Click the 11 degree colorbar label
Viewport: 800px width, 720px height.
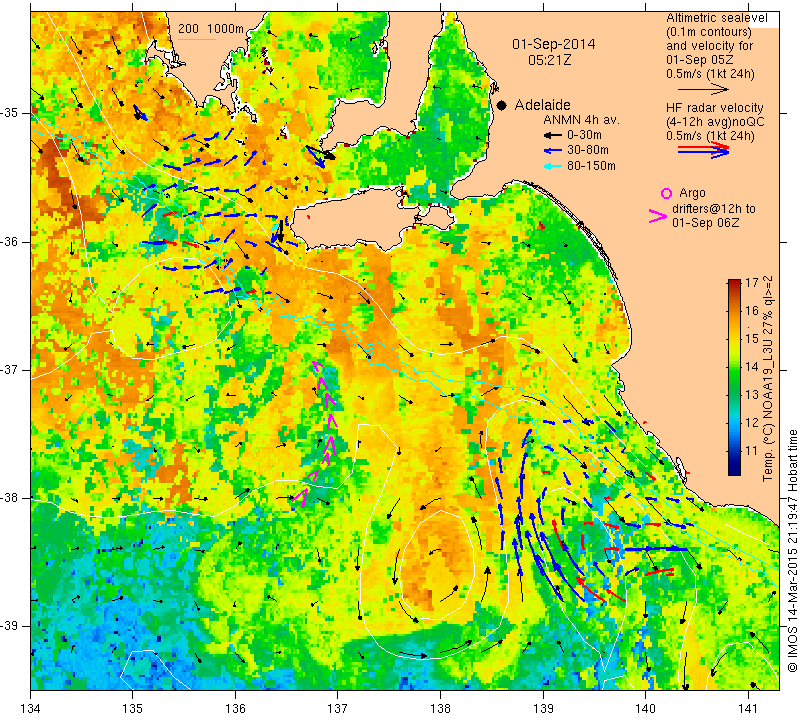(752, 451)
